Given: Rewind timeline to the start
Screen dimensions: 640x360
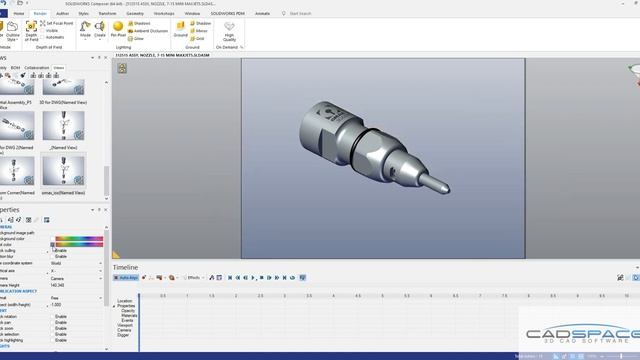Looking at the screenshot, I should (230, 278).
